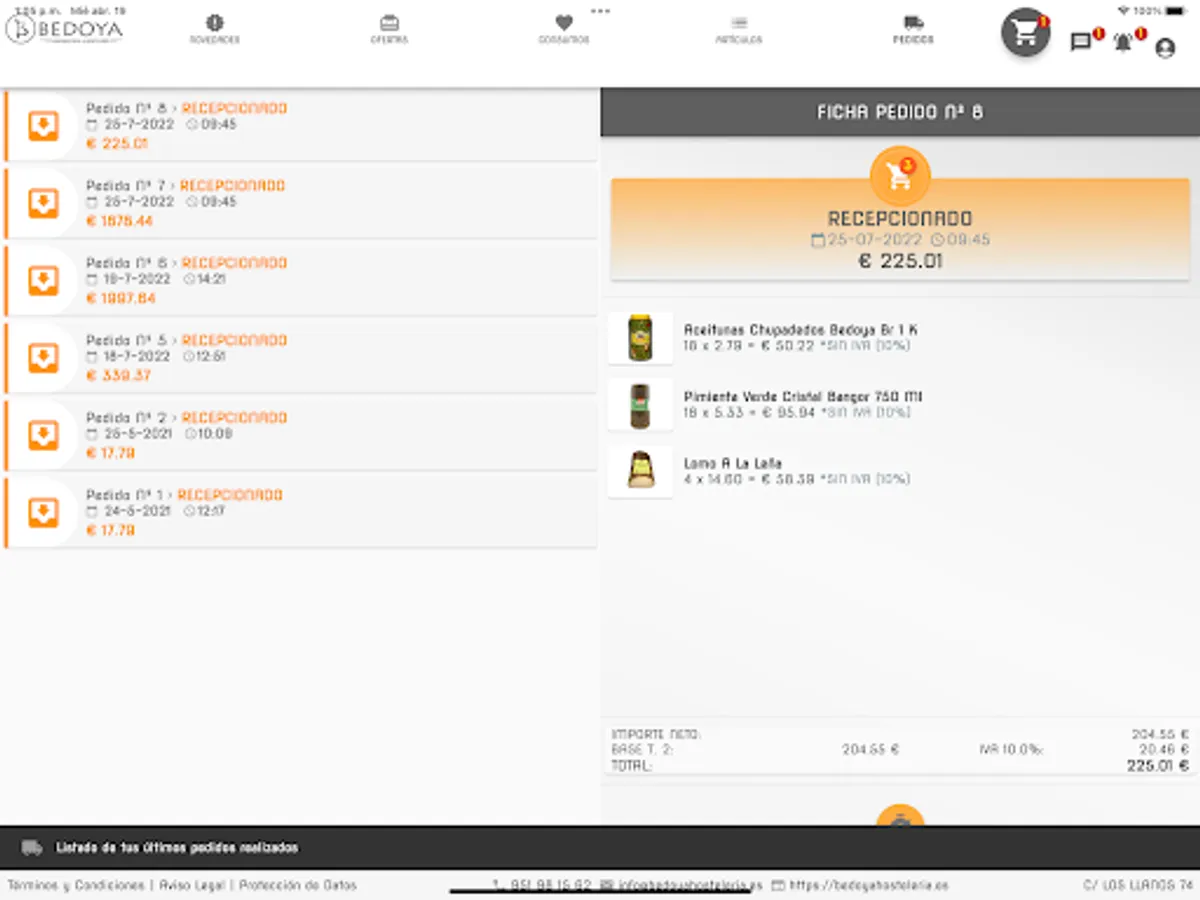
Task: Click Lomo A La Leña product name
Action: [x=733, y=463]
